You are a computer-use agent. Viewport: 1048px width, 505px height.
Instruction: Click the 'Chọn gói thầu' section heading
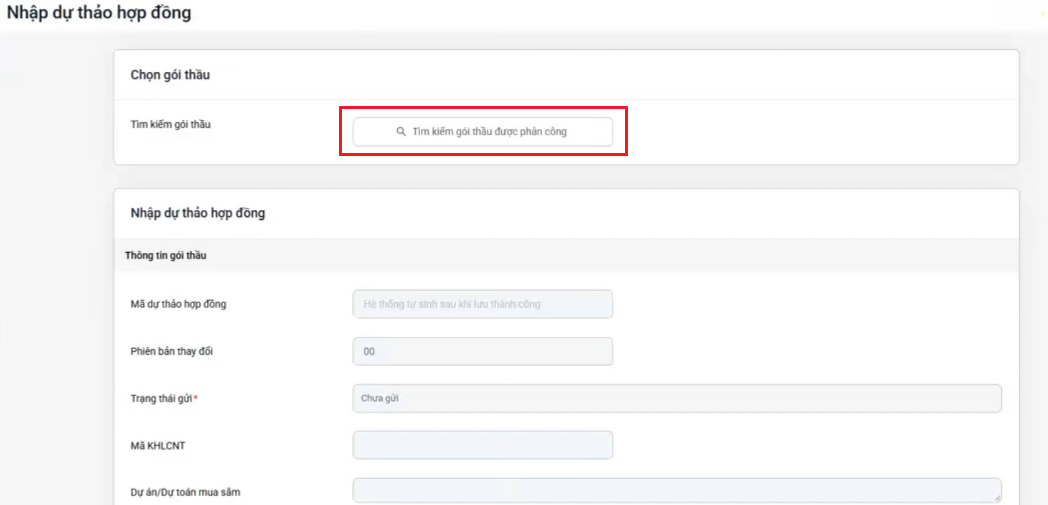coord(170,75)
